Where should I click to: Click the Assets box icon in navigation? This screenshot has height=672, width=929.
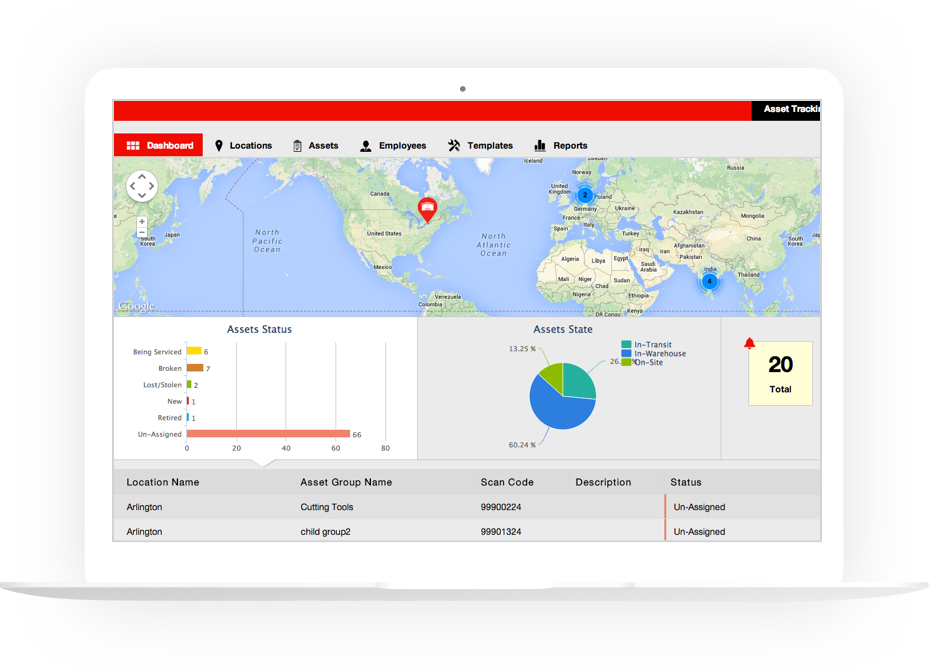(296, 145)
